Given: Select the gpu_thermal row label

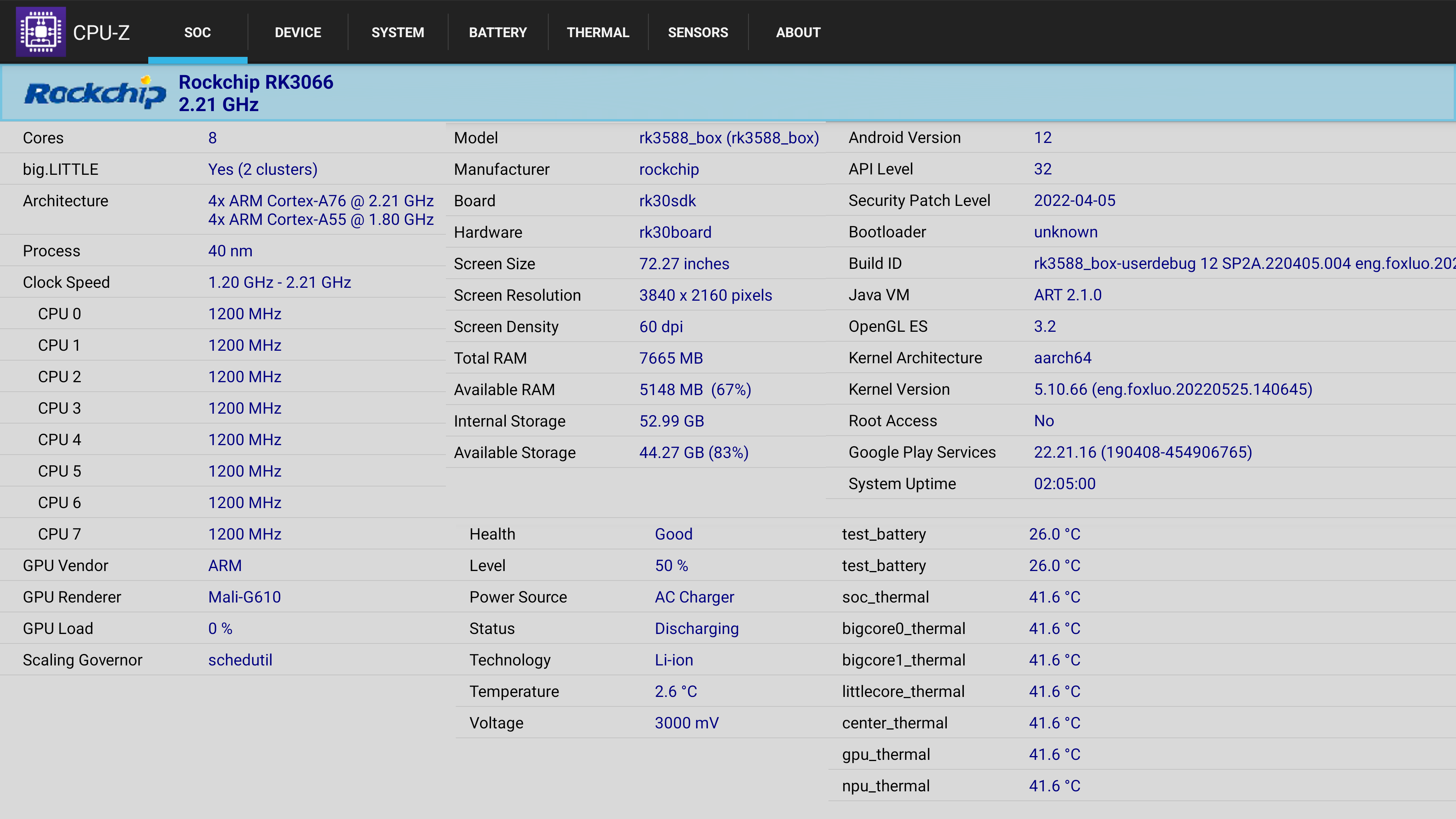Looking at the screenshot, I should click(886, 755).
